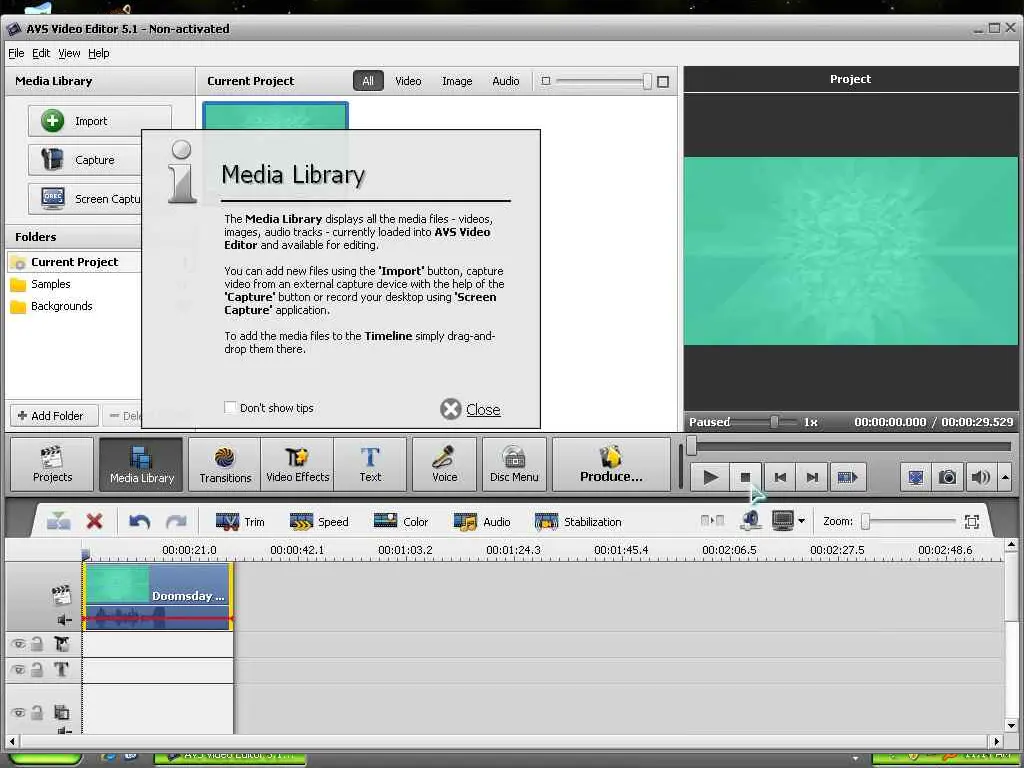Toggle visibility of the text track
This screenshot has width=1024, height=768.
click(18, 669)
